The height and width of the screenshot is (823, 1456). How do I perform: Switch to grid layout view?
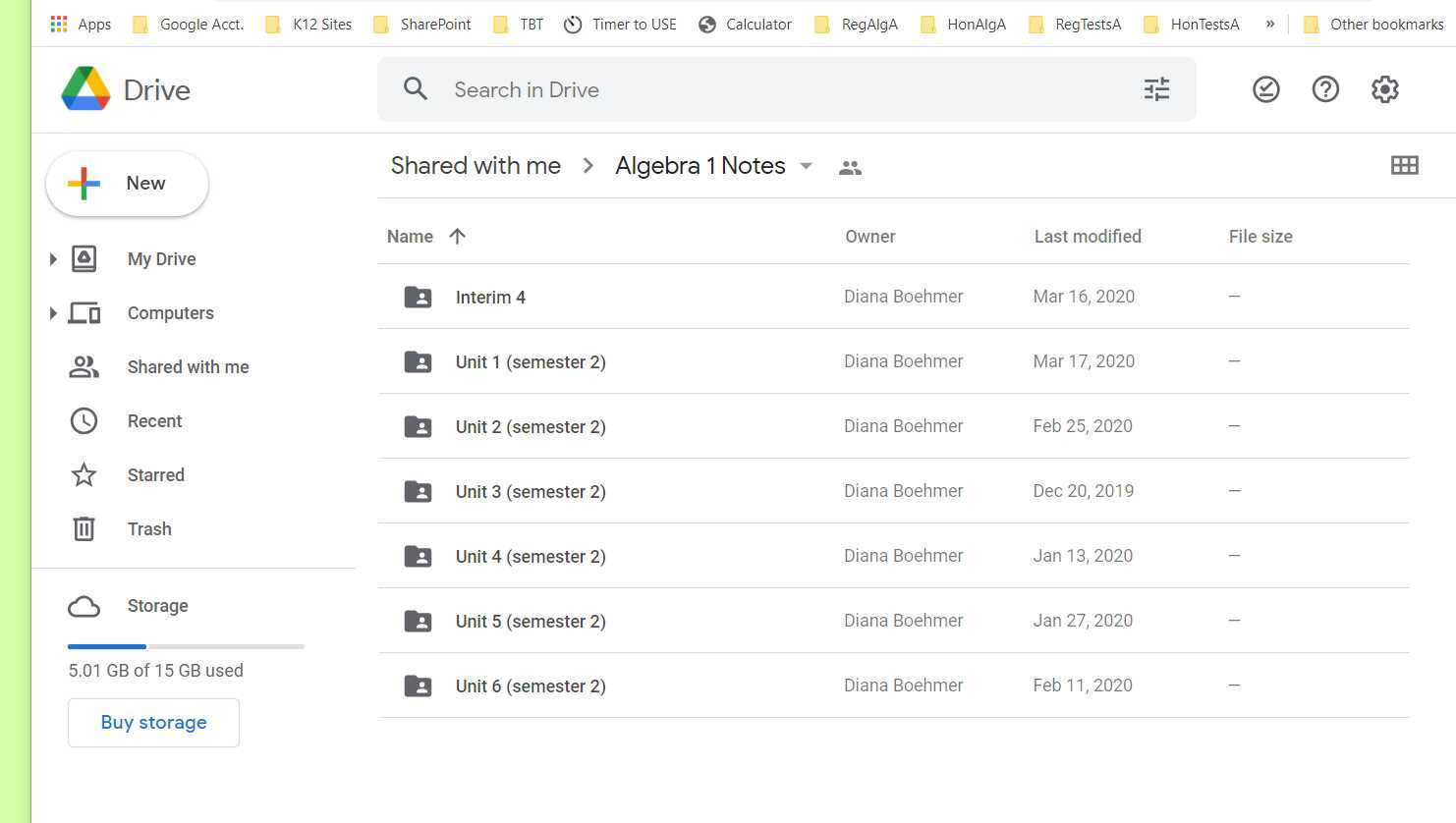pos(1404,165)
